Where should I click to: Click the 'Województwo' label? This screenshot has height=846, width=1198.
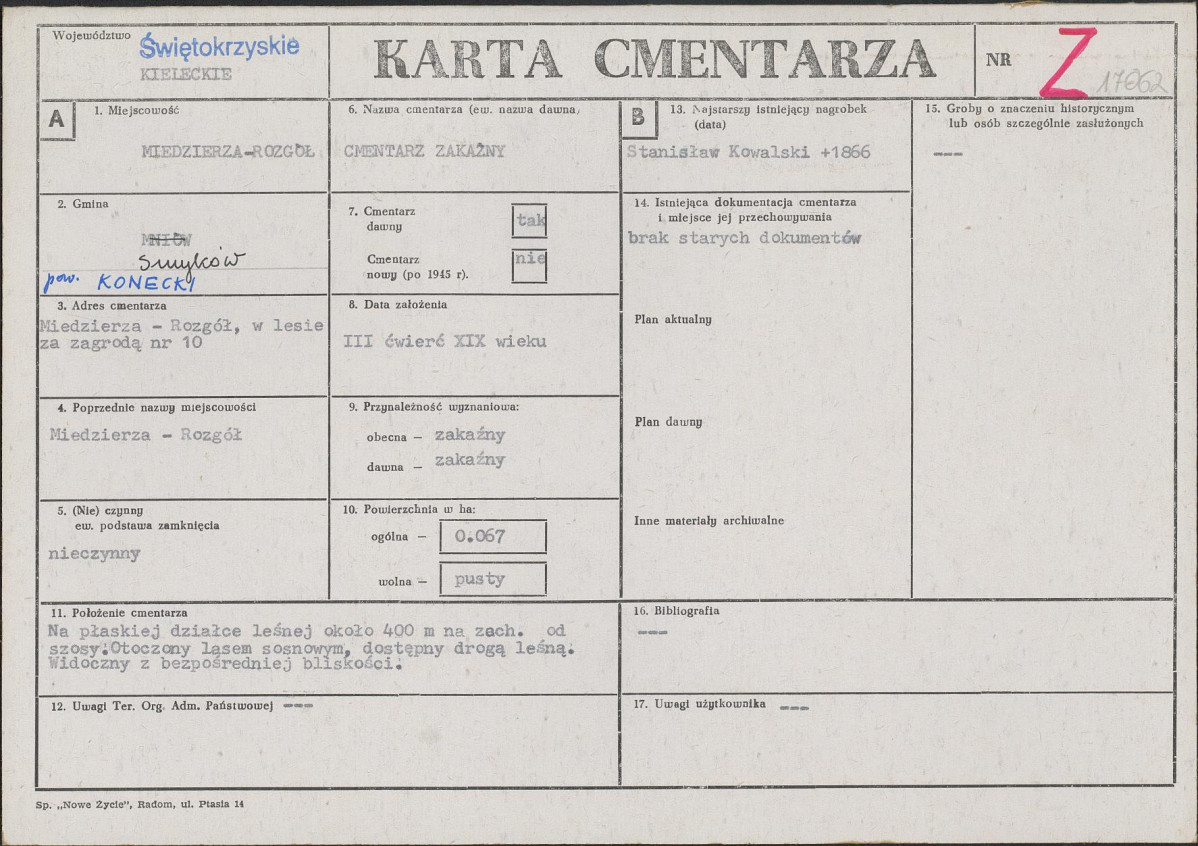pyautogui.click(x=92, y=36)
